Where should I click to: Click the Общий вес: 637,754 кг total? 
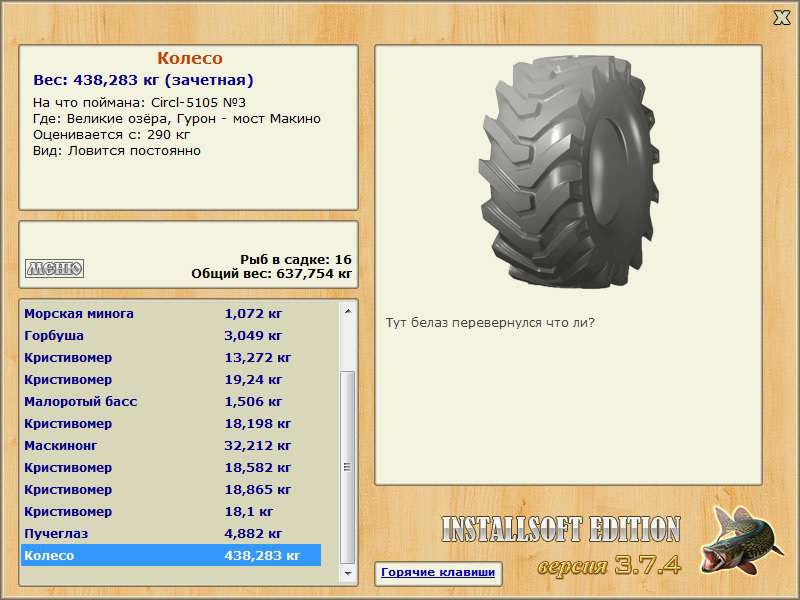point(271,274)
